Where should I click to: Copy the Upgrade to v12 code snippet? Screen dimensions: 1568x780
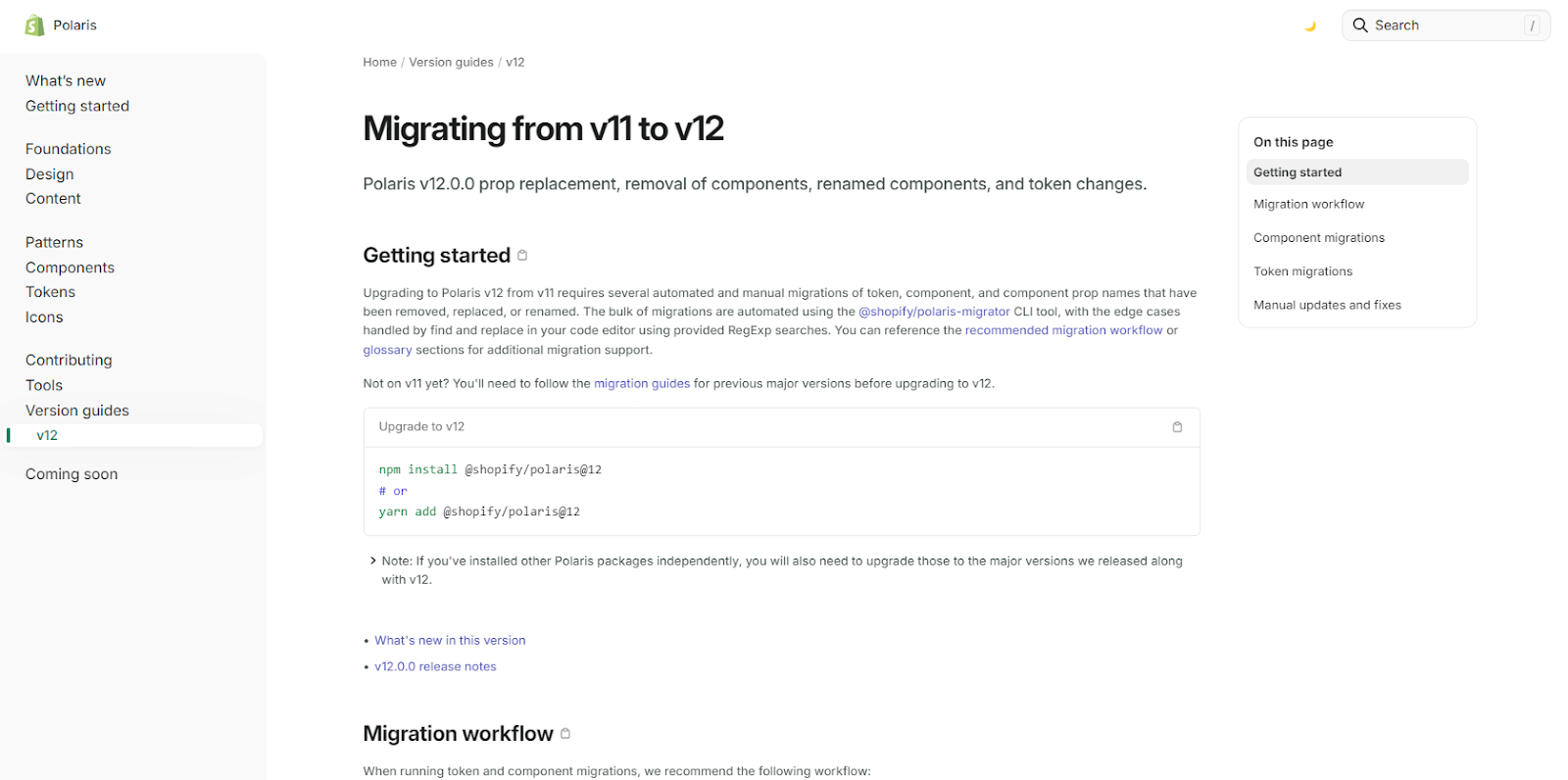pos(1177,427)
